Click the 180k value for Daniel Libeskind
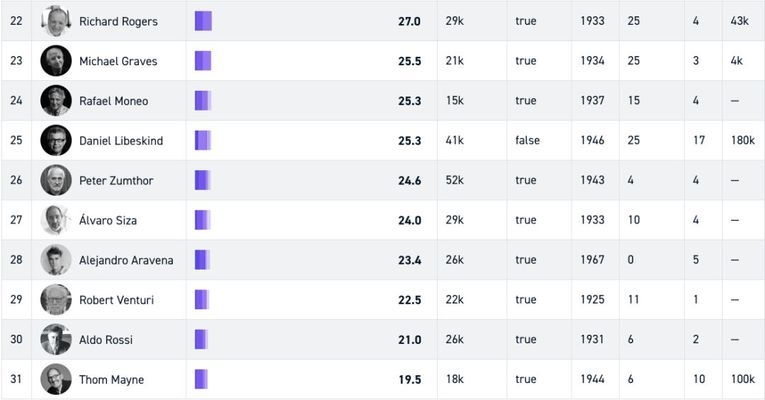Viewport: 765px width, 400px height. (x=743, y=141)
